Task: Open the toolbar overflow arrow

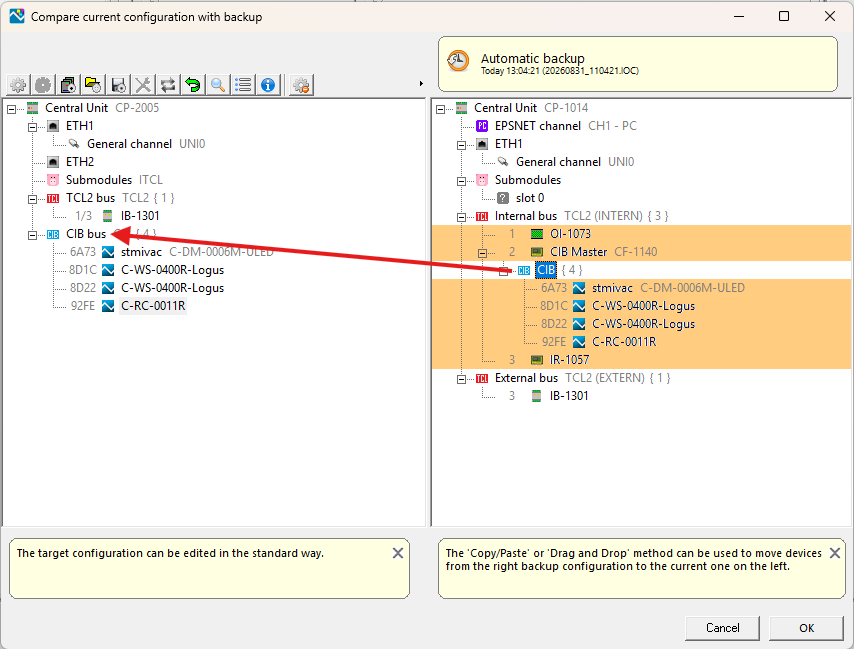Action: click(421, 84)
